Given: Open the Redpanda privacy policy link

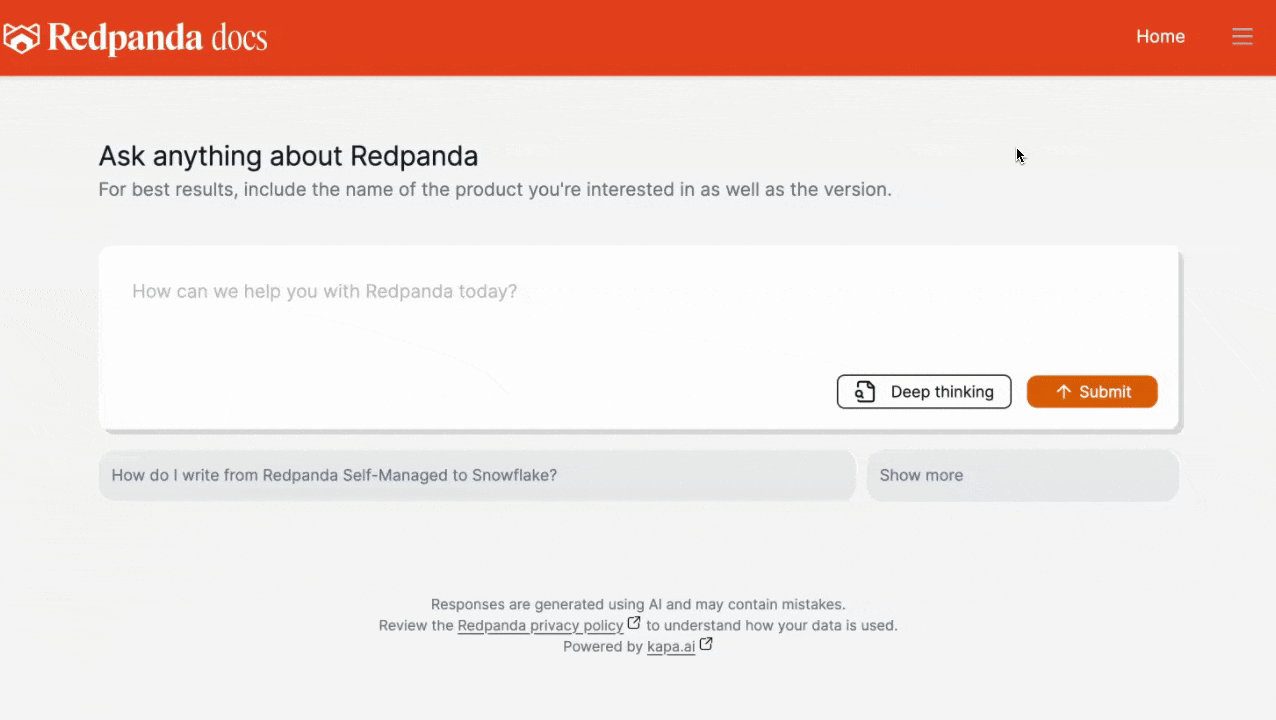Looking at the screenshot, I should pyautogui.click(x=540, y=626).
